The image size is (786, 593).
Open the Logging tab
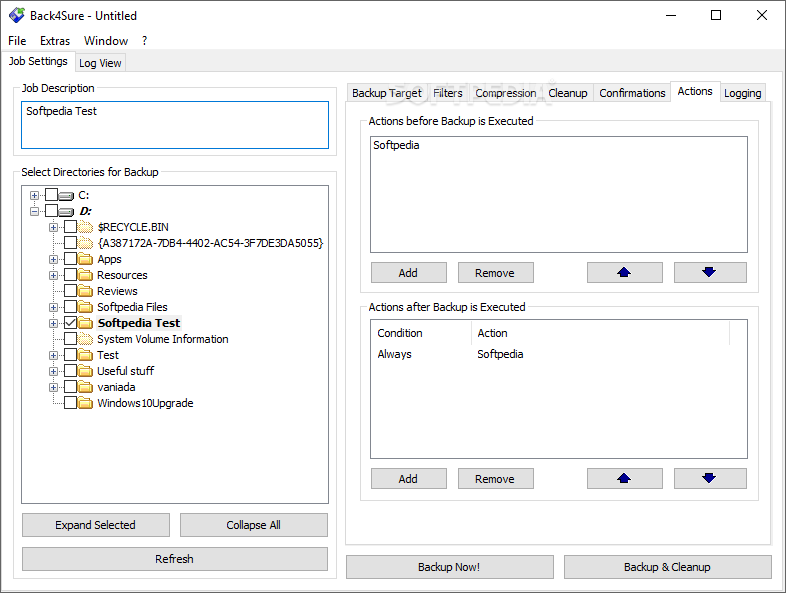[742, 93]
